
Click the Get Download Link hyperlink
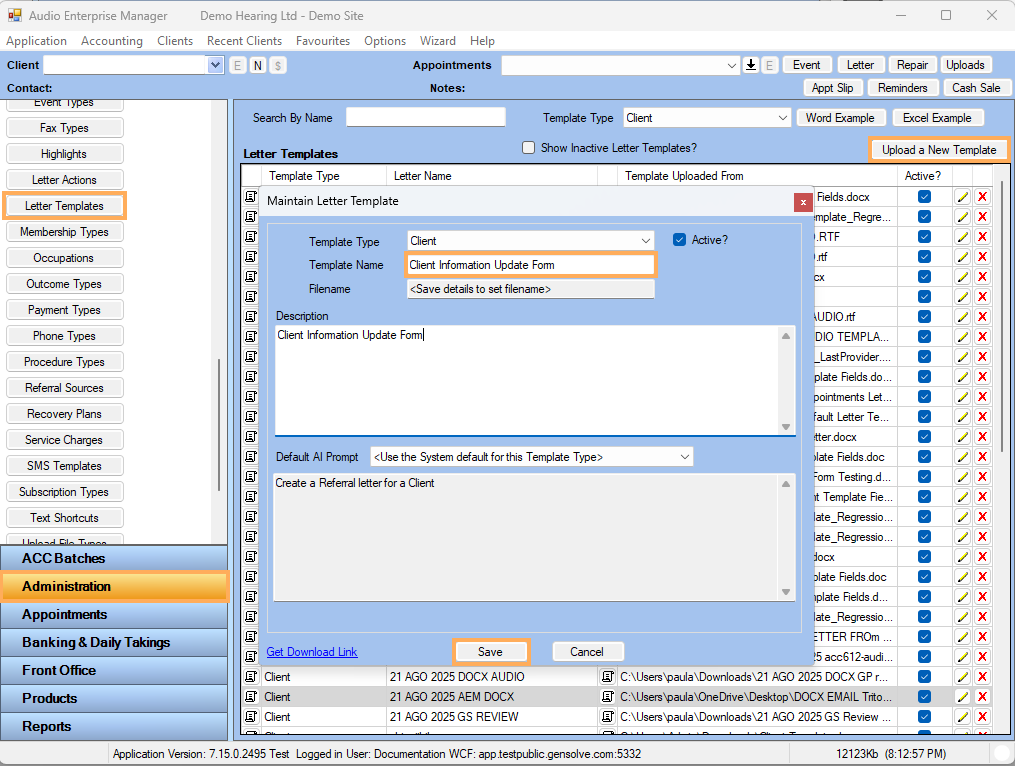pos(311,652)
